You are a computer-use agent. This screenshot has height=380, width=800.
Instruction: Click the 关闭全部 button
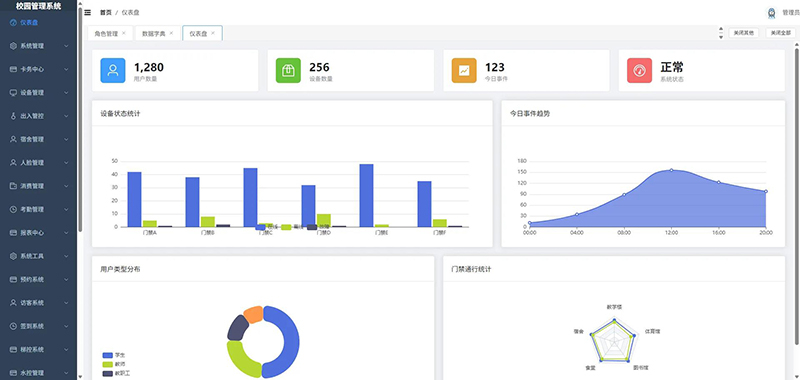click(781, 33)
